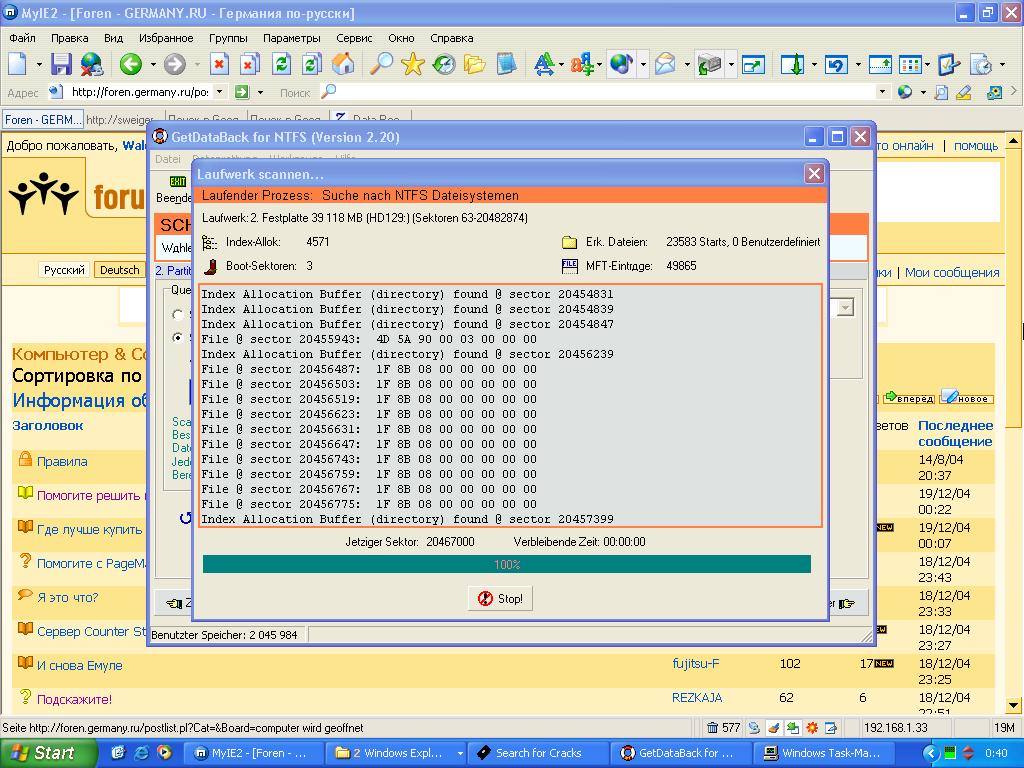Click the Refresh page icon with green arrows

click(281, 64)
